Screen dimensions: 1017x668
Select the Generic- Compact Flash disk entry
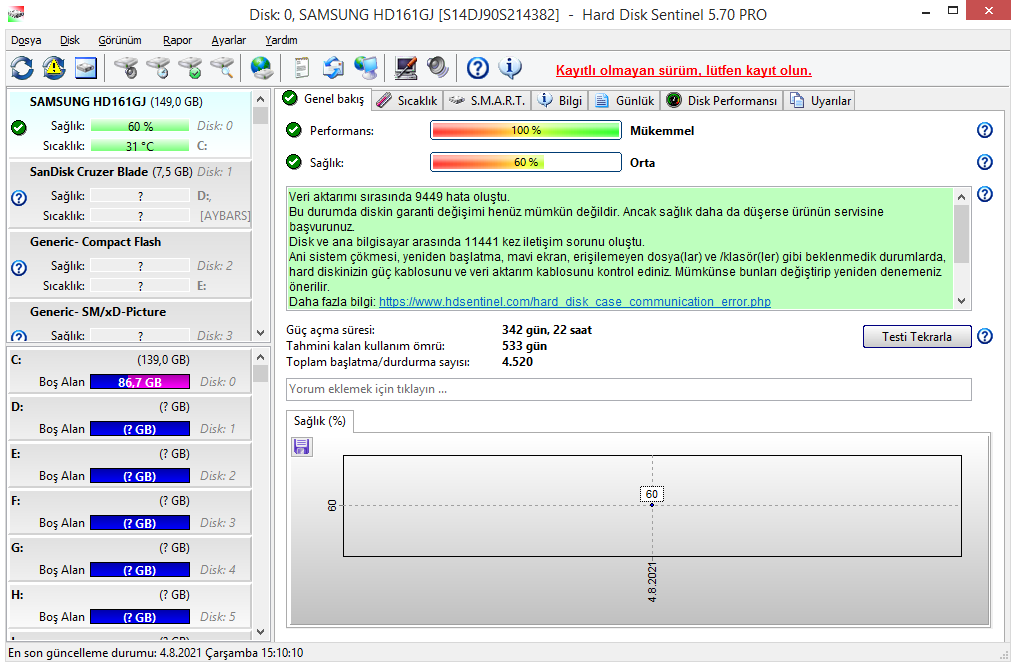129,264
